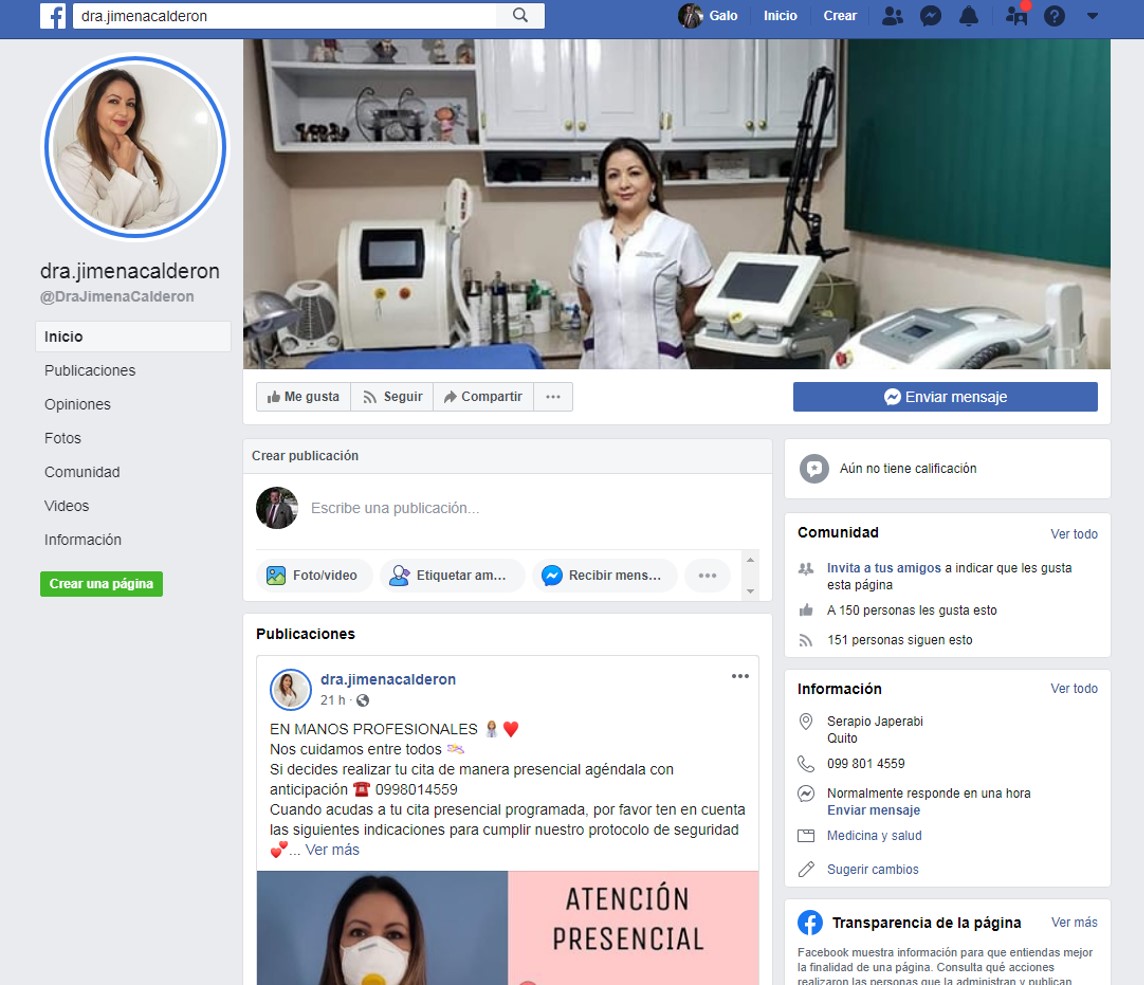1144x985 pixels.
Task: Click 151 personas siguen esto
Action: click(900, 641)
